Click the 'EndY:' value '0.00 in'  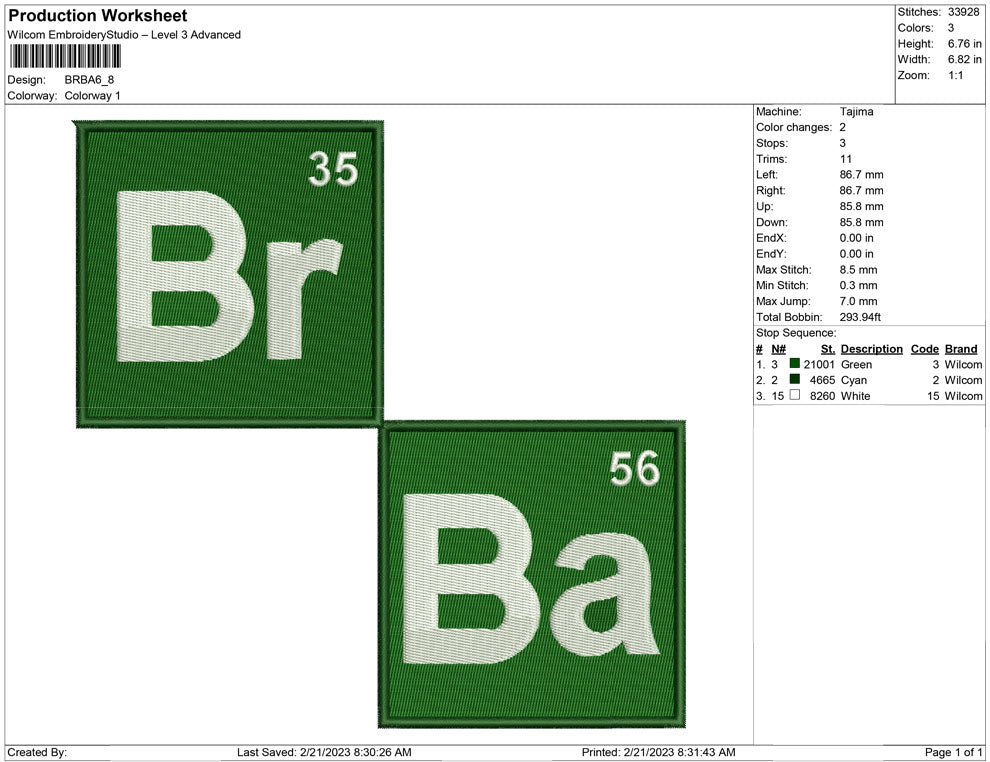(857, 254)
